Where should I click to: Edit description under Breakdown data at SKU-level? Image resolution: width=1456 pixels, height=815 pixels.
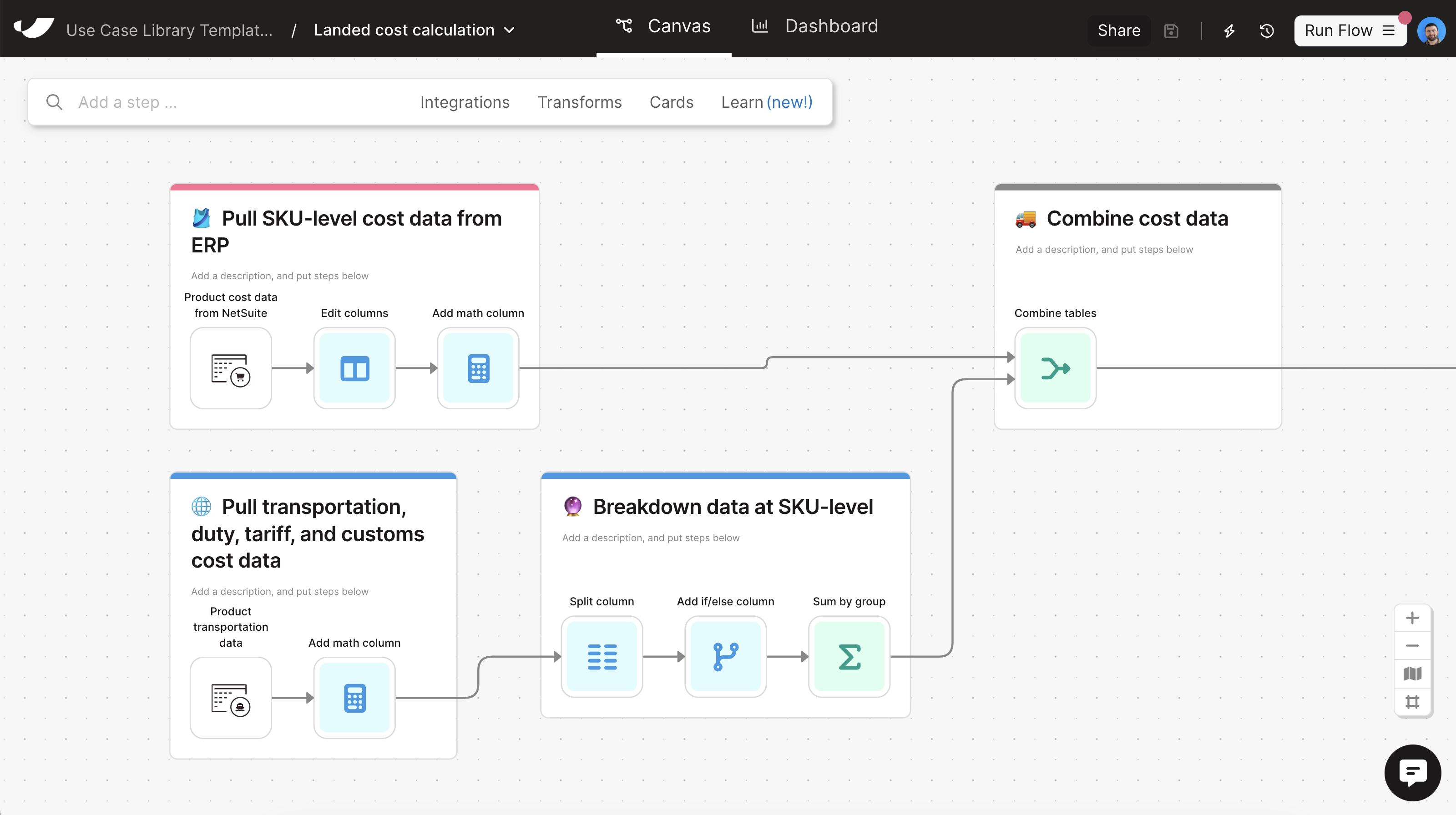651,538
